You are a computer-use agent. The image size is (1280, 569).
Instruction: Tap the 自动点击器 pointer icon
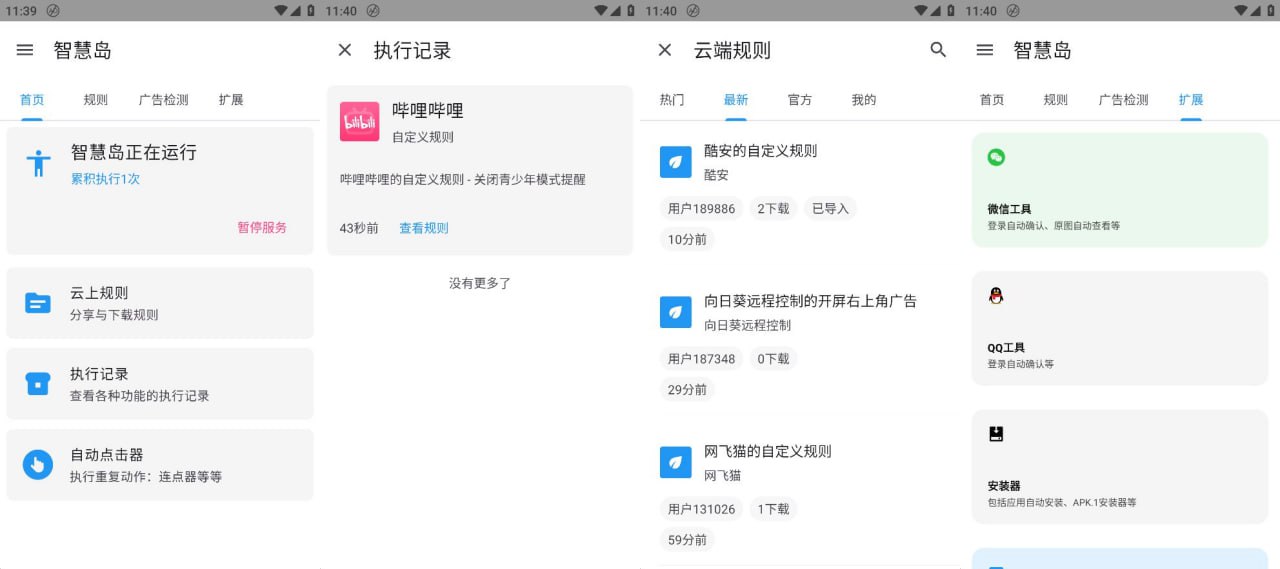point(38,464)
